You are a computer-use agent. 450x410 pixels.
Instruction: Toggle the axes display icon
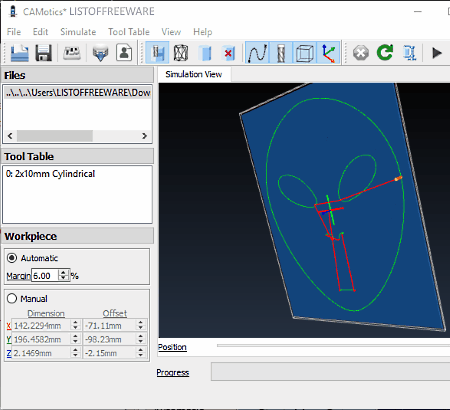[x=329, y=53]
